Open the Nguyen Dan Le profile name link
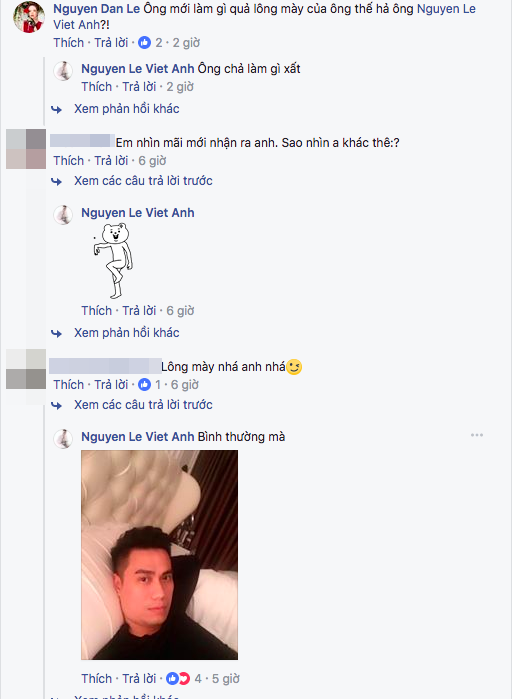The image size is (512, 699). pyautogui.click(x=97, y=8)
